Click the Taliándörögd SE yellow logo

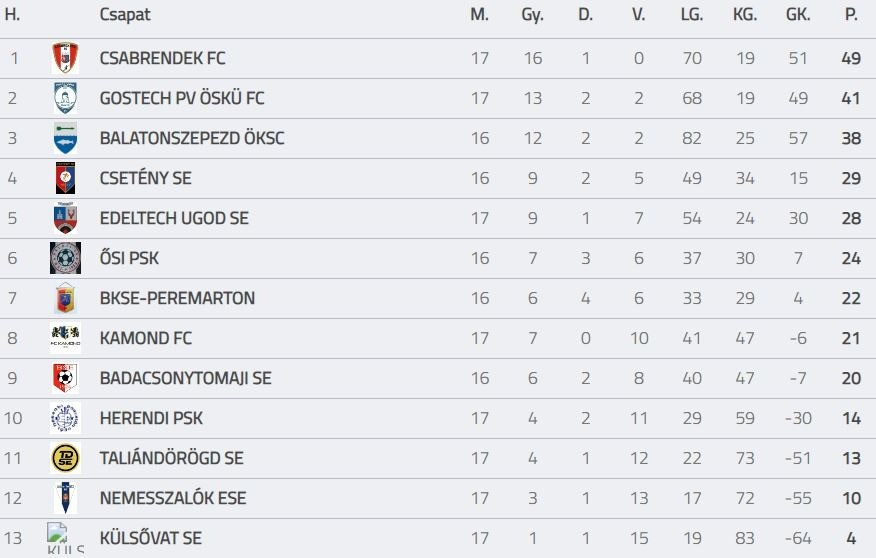tap(65, 458)
